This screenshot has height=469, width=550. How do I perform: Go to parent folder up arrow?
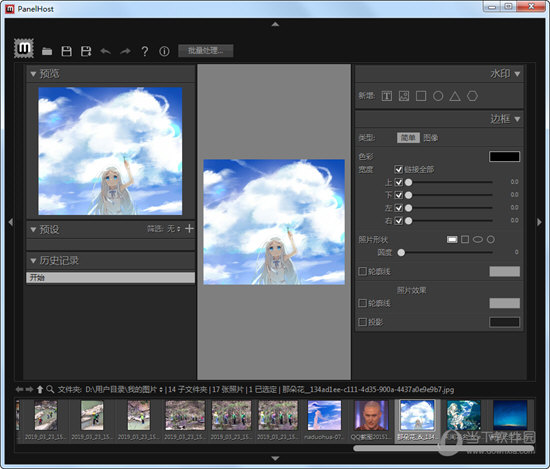point(40,389)
